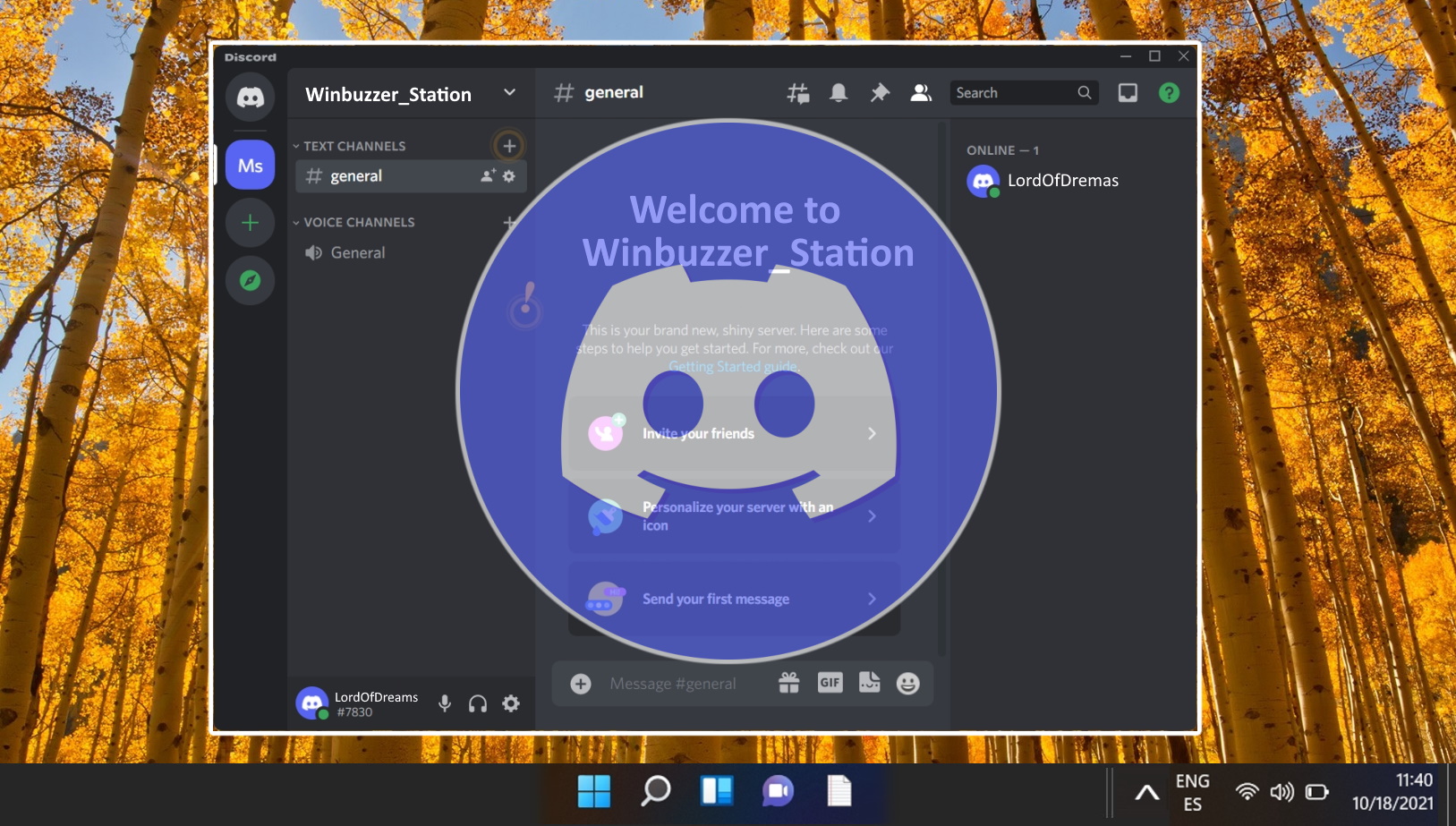
Task: Edit general channel settings gear
Action: (509, 176)
